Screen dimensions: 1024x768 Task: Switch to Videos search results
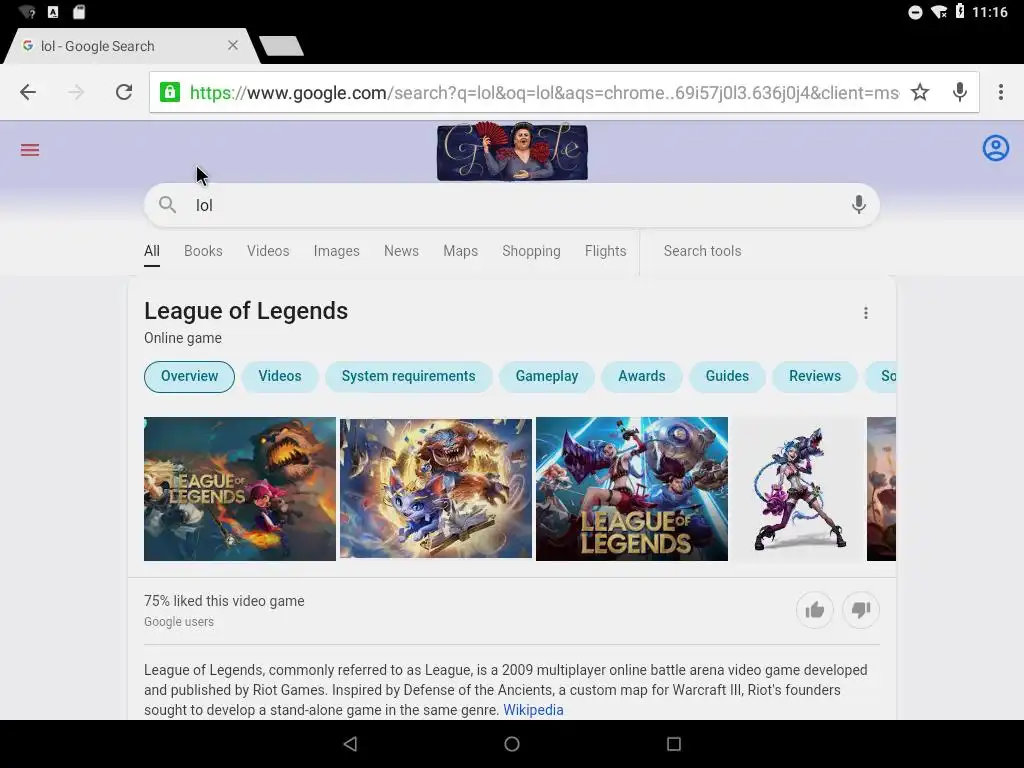tap(268, 251)
